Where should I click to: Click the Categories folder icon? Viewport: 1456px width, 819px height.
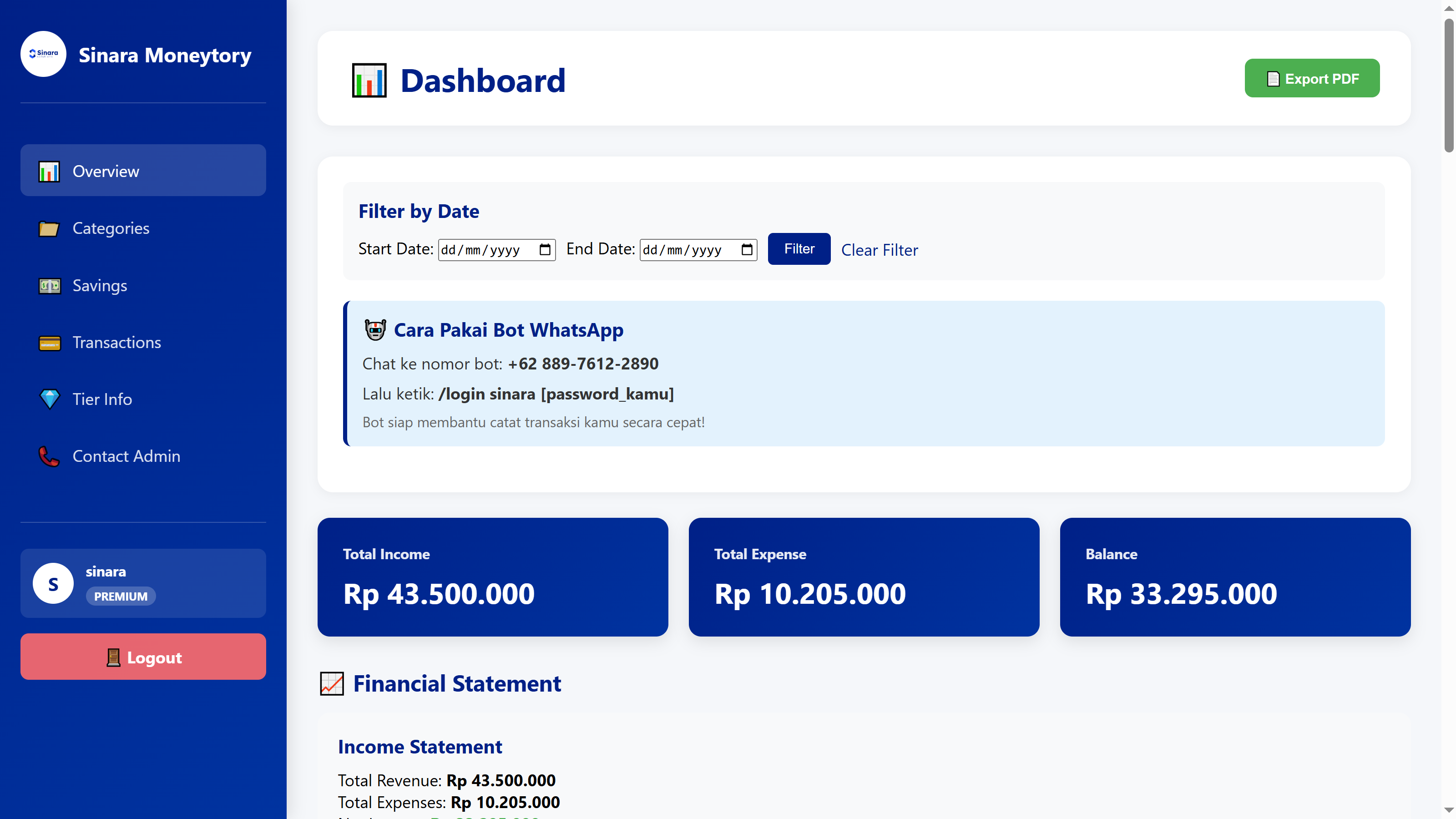coord(50,228)
